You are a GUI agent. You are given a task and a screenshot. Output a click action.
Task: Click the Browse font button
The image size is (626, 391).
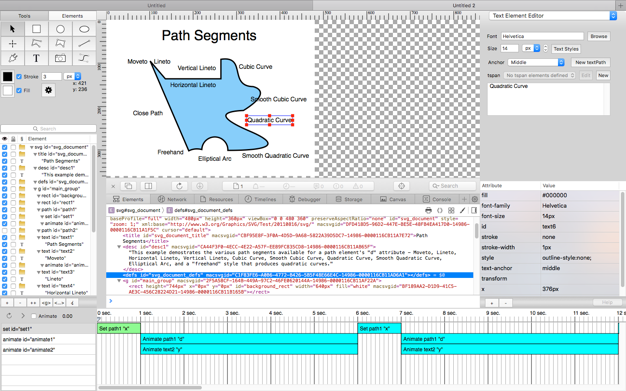598,36
